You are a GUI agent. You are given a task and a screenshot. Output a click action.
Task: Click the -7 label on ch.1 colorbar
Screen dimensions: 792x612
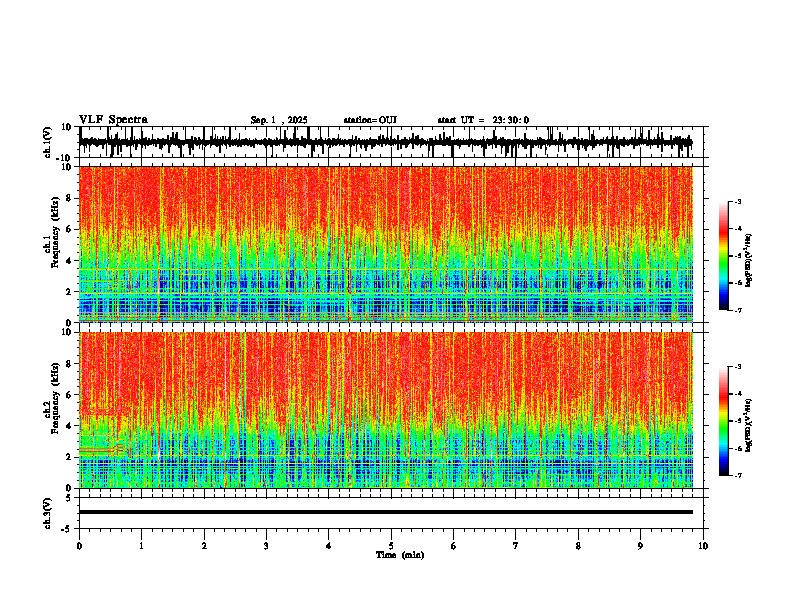pos(738,310)
